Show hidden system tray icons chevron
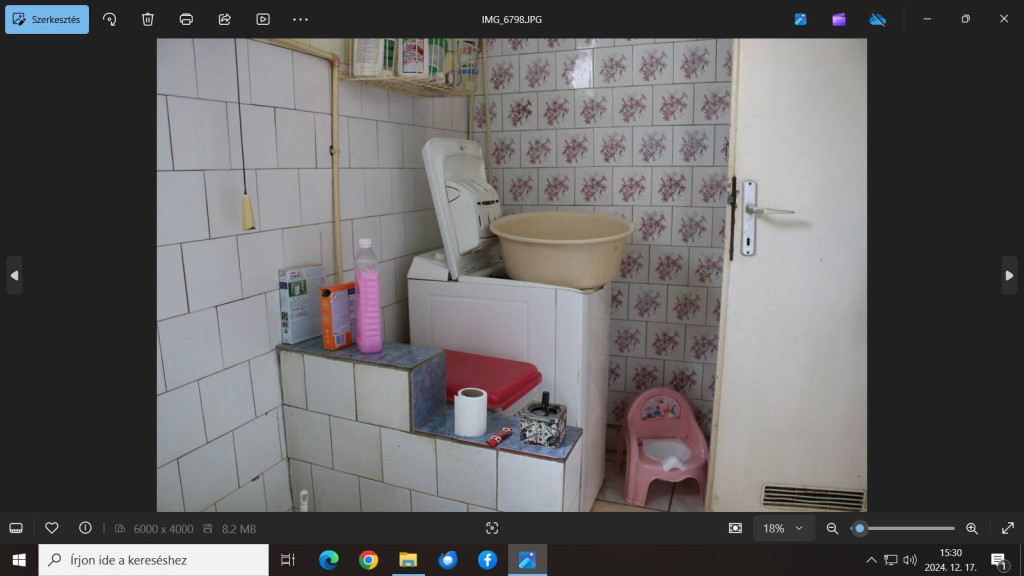 [871, 560]
